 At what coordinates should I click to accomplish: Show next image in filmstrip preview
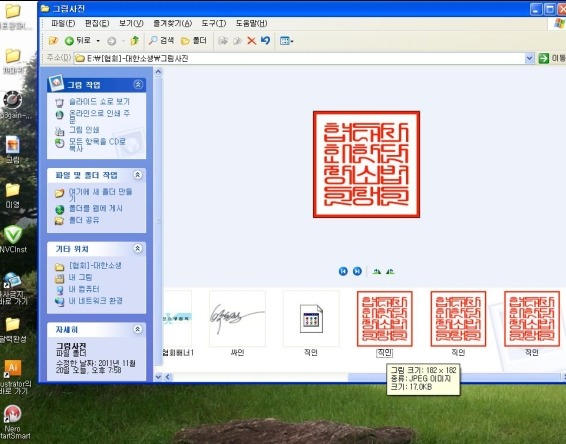[357, 271]
